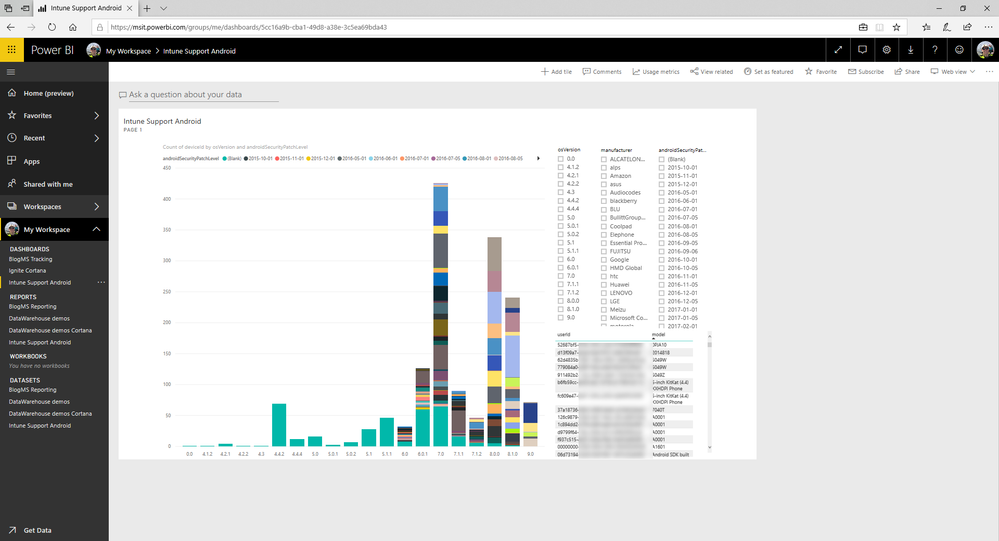The width and height of the screenshot is (999, 541).
Task: Click the download arrow icon in header
Action: [x=910, y=50]
